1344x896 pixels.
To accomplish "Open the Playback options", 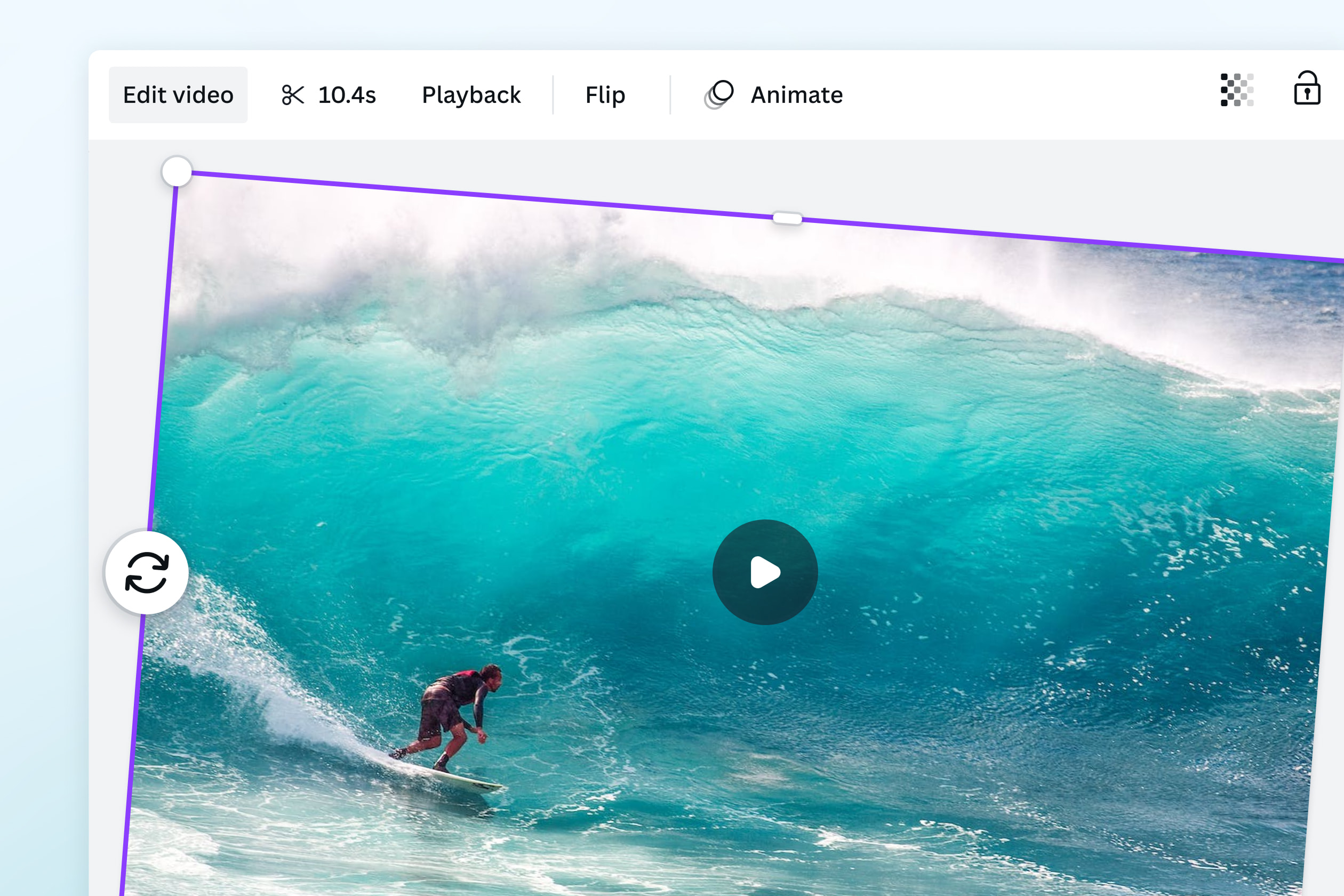I will (471, 95).
